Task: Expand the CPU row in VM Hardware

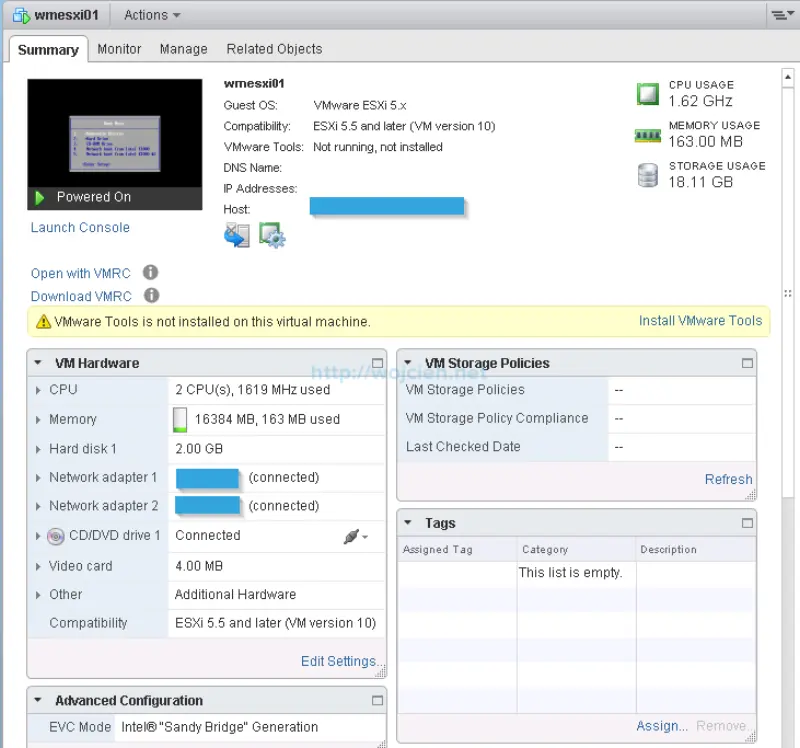Action: point(38,390)
